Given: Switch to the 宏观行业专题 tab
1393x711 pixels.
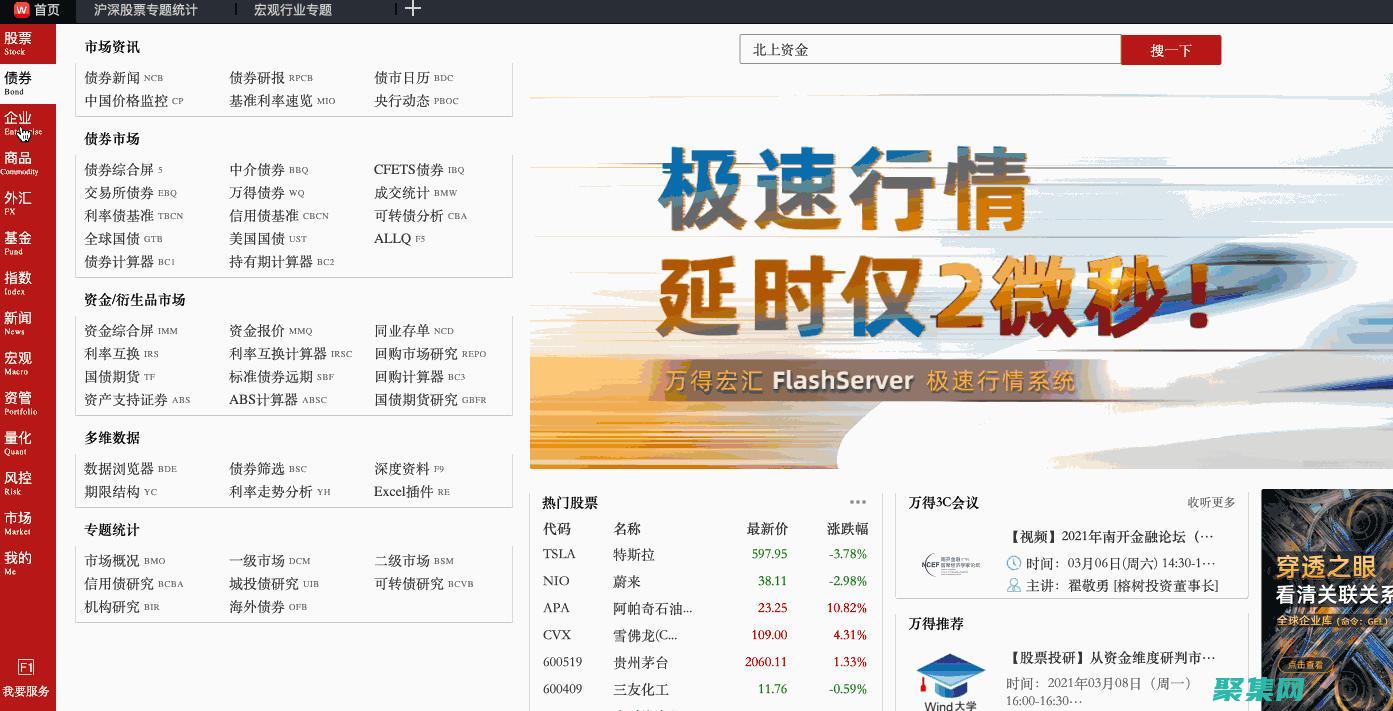Looking at the screenshot, I should click(292, 10).
